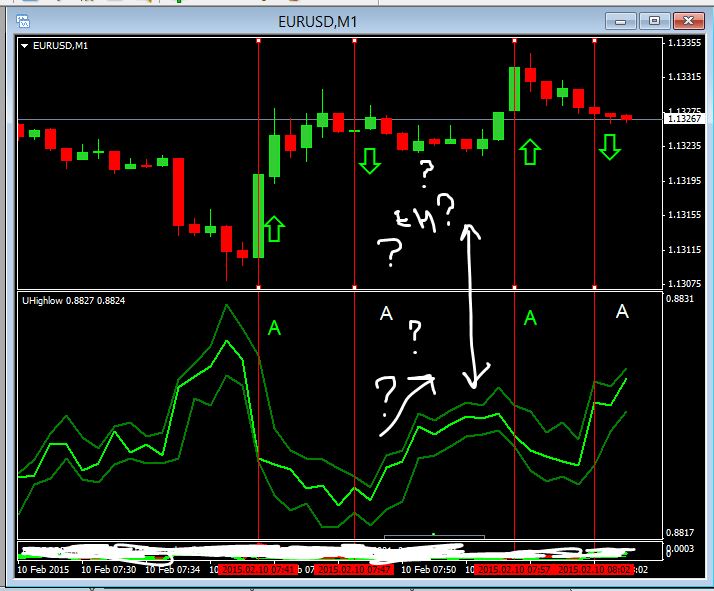
Task: Grab the top handle of the 07:41 vertical line
Action: click(x=259, y=41)
